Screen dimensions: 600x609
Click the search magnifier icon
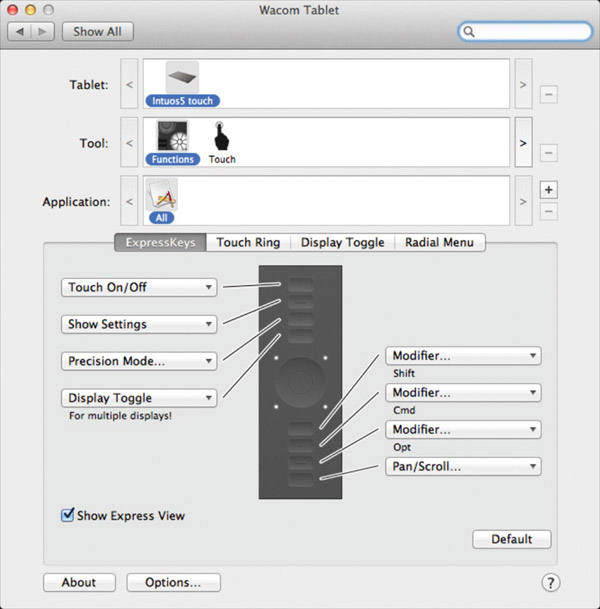pos(469,32)
